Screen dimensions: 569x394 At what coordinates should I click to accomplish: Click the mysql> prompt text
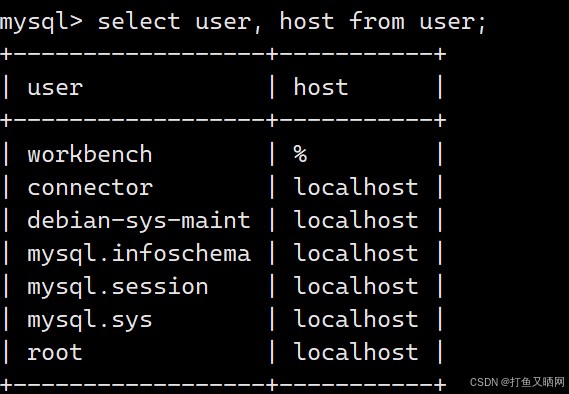pos(41,22)
